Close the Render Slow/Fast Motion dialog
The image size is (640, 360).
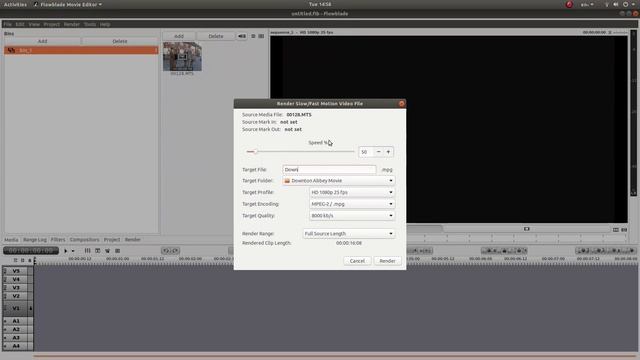[x=401, y=104]
